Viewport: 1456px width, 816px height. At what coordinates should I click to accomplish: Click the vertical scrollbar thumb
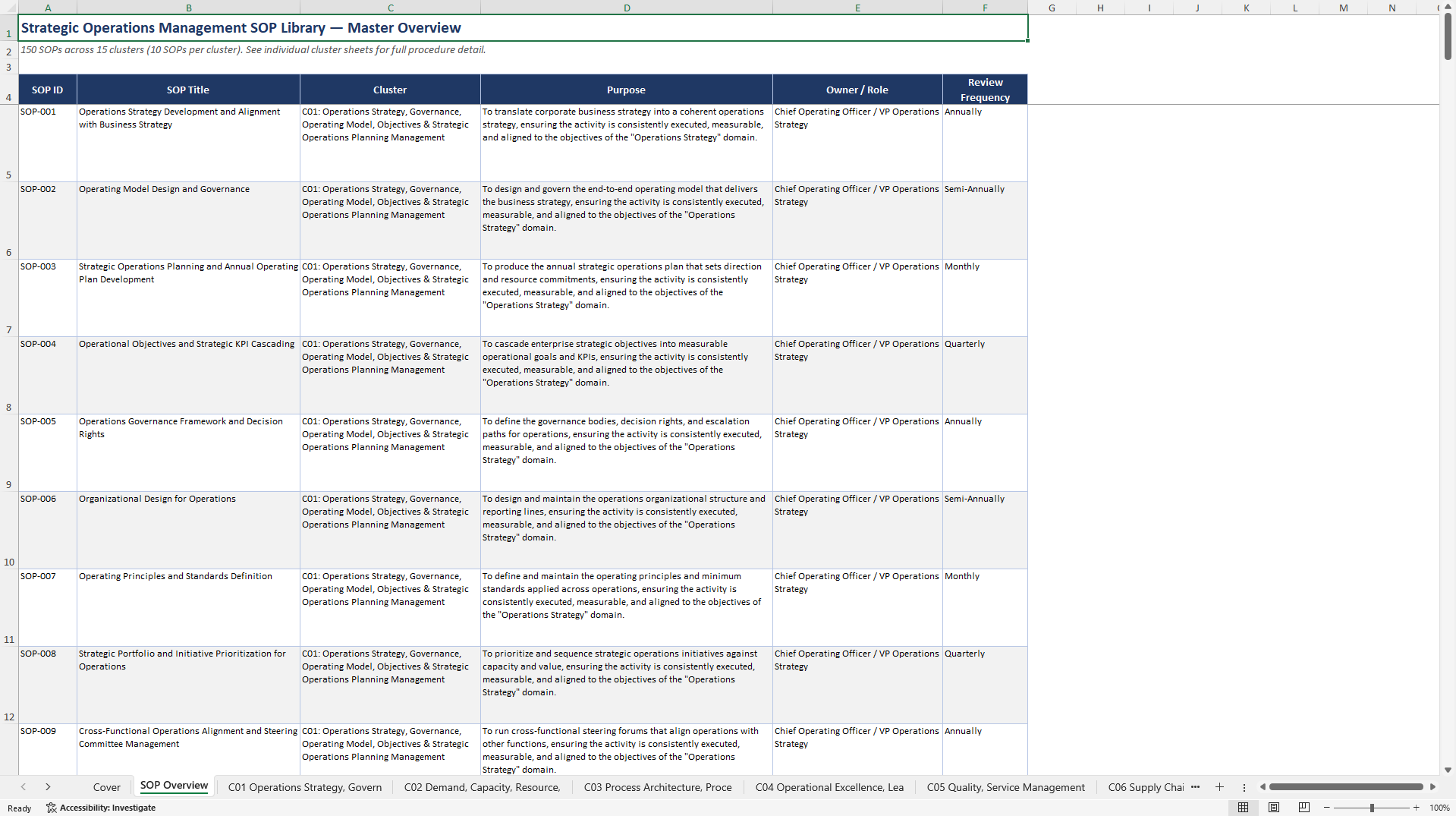pyautogui.click(x=1448, y=37)
